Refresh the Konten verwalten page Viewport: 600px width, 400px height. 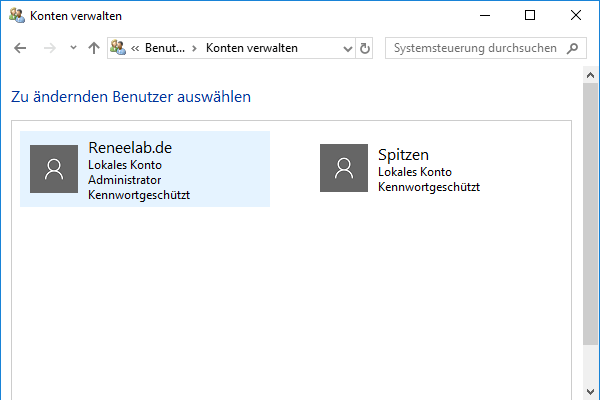364,48
